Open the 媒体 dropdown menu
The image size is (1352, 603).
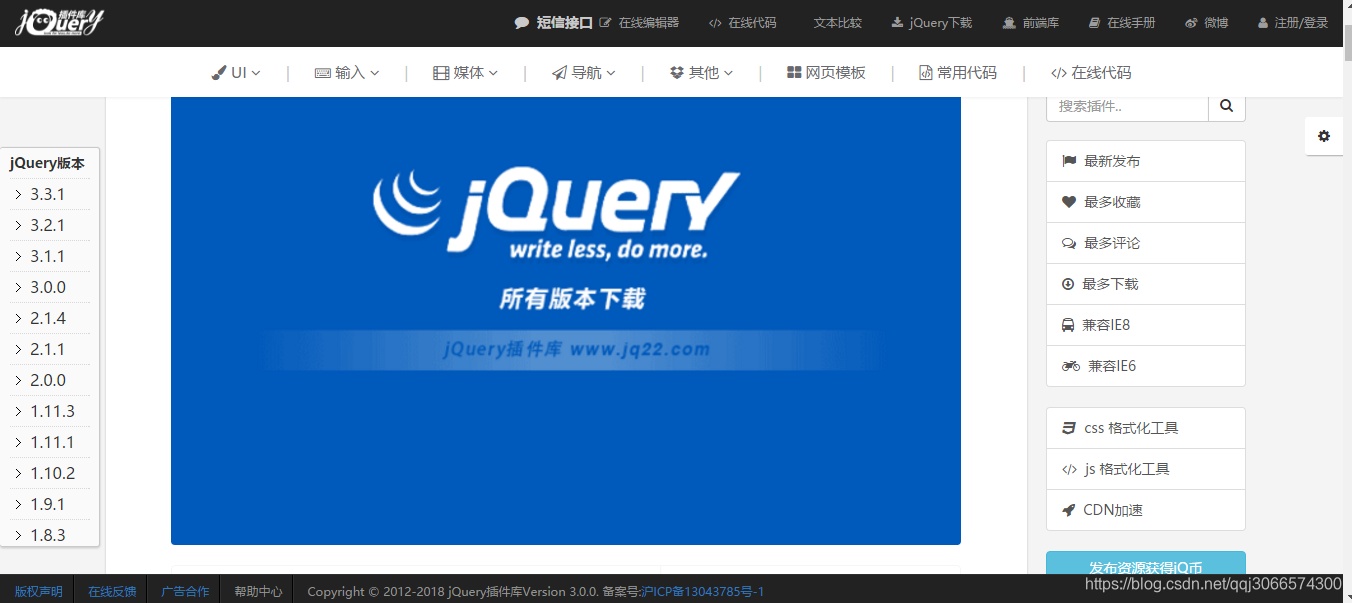465,73
